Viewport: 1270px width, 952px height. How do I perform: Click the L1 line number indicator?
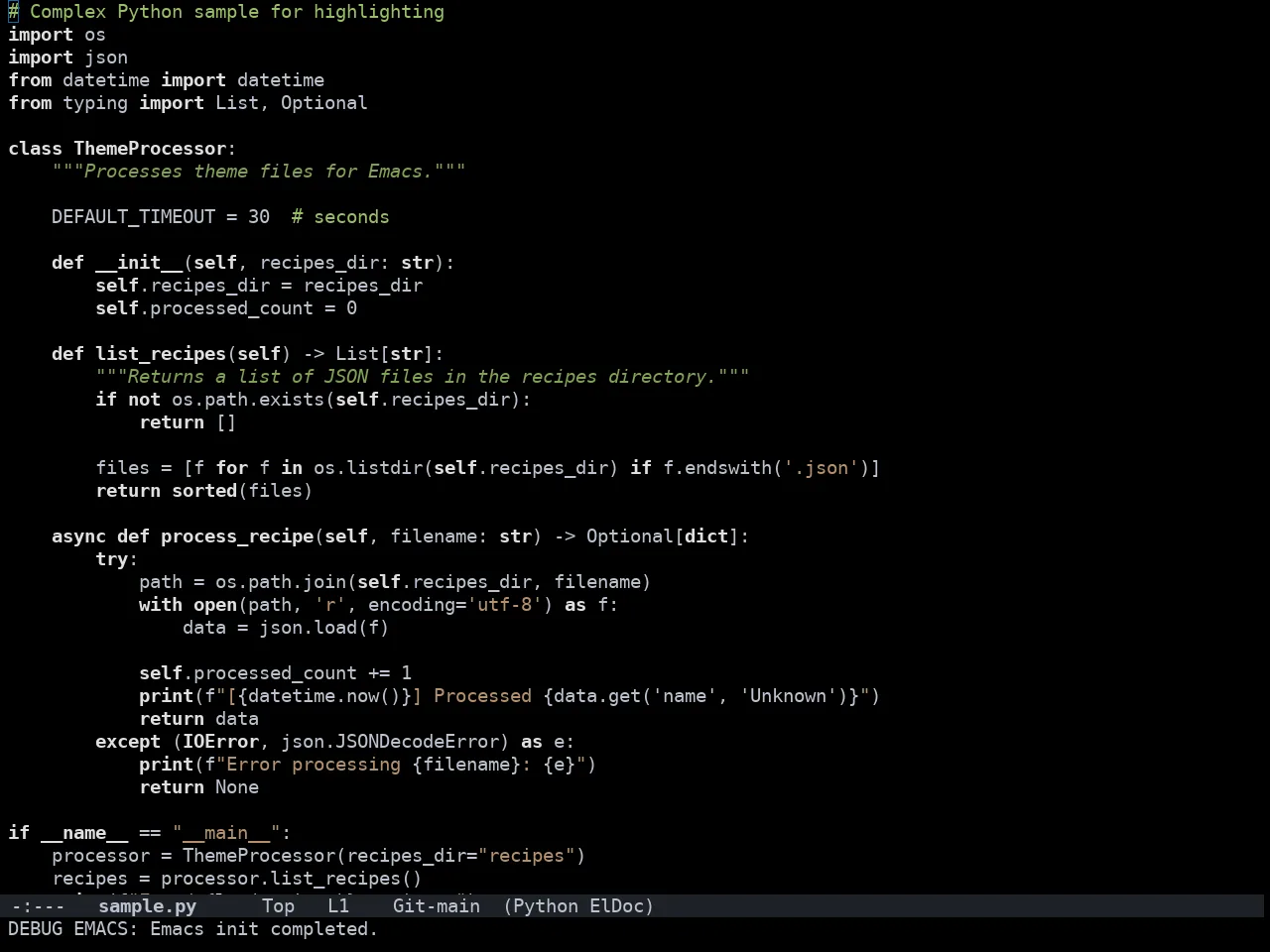click(x=338, y=905)
